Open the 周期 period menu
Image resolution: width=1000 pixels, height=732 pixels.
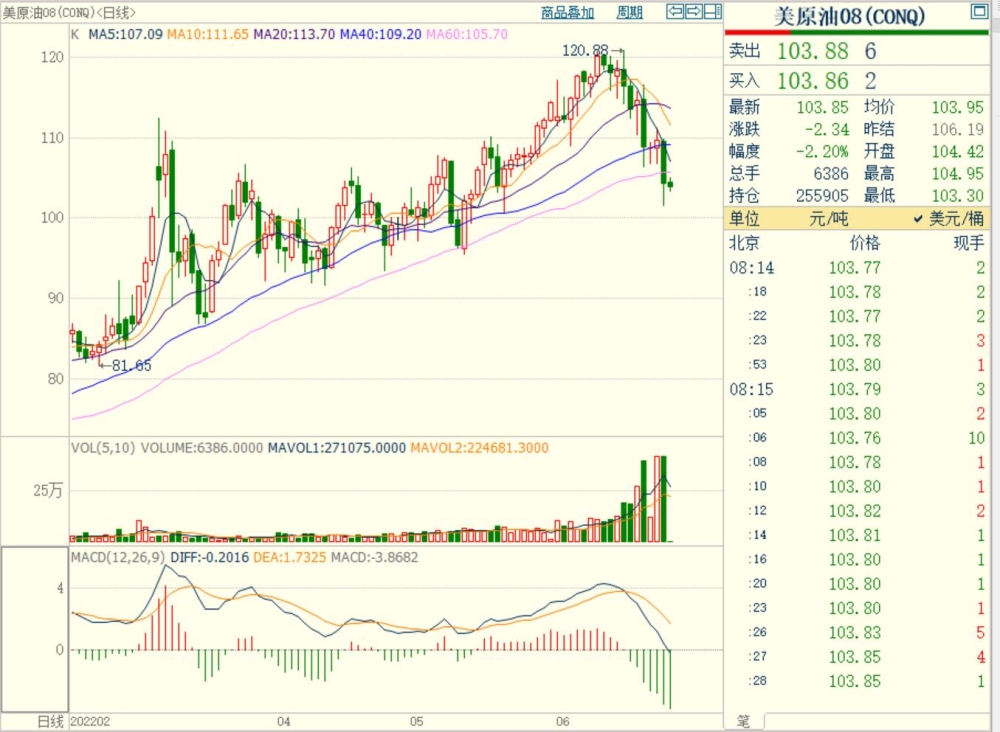point(629,13)
